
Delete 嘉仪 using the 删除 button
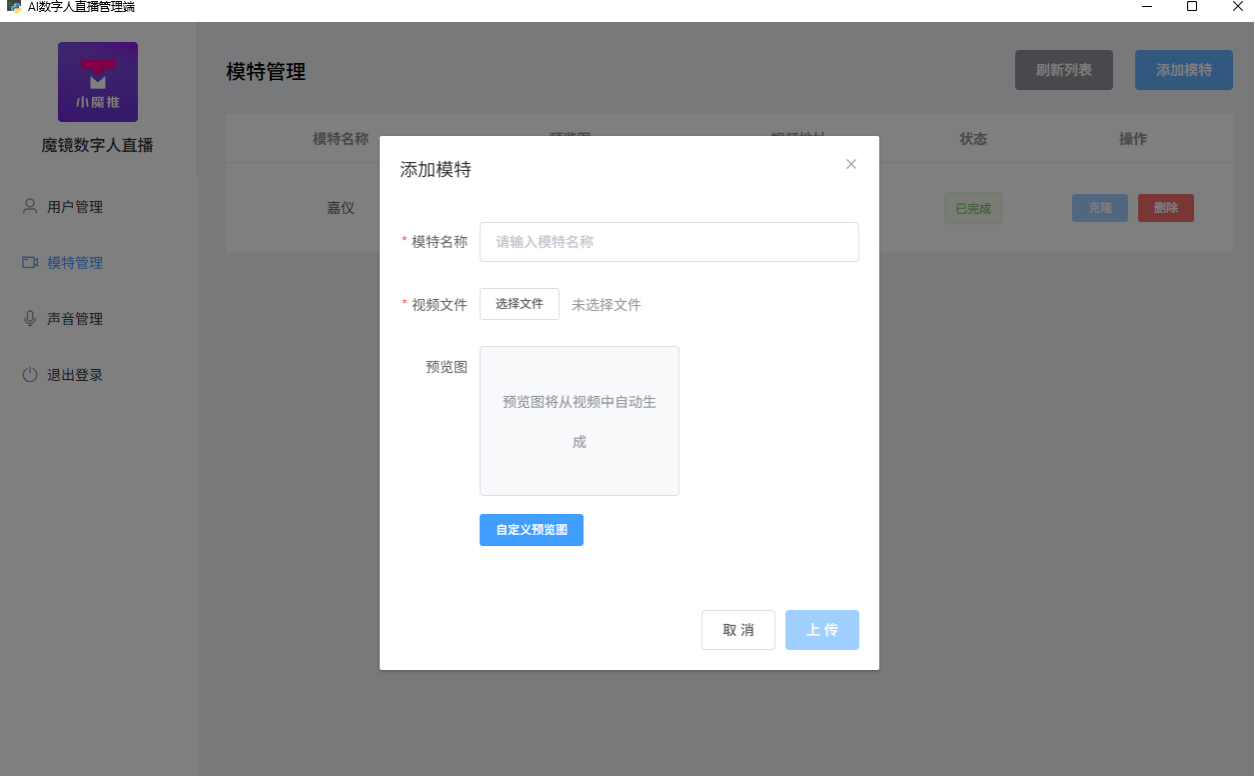point(1165,208)
